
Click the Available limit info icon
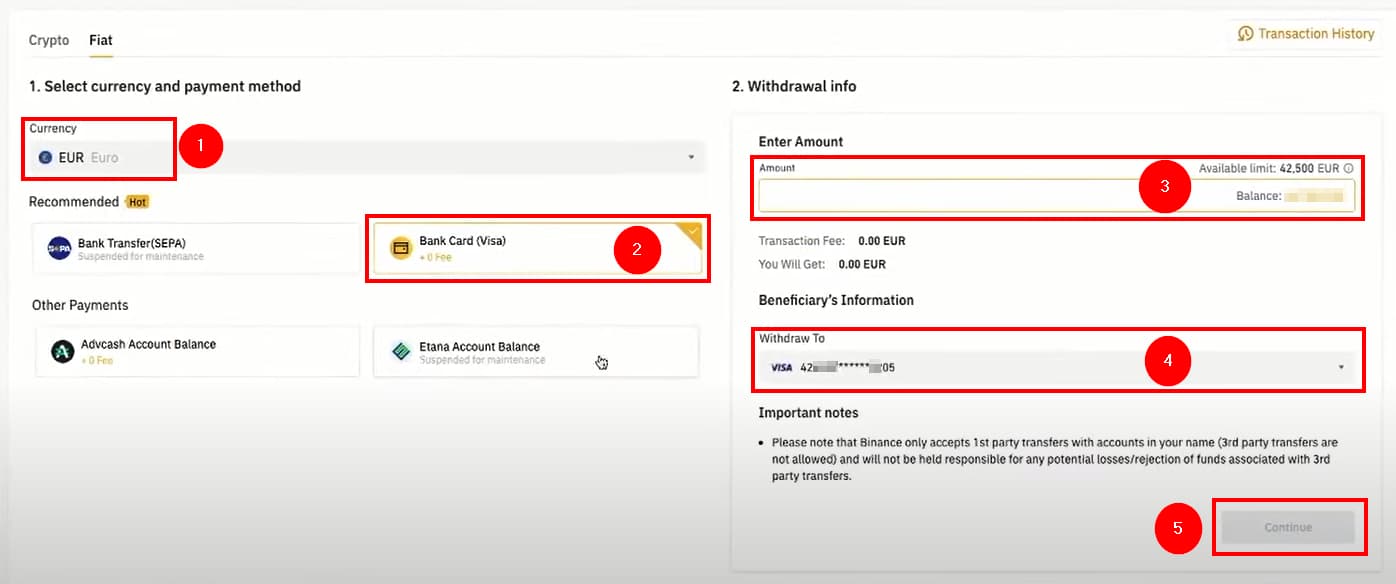pos(1349,169)
